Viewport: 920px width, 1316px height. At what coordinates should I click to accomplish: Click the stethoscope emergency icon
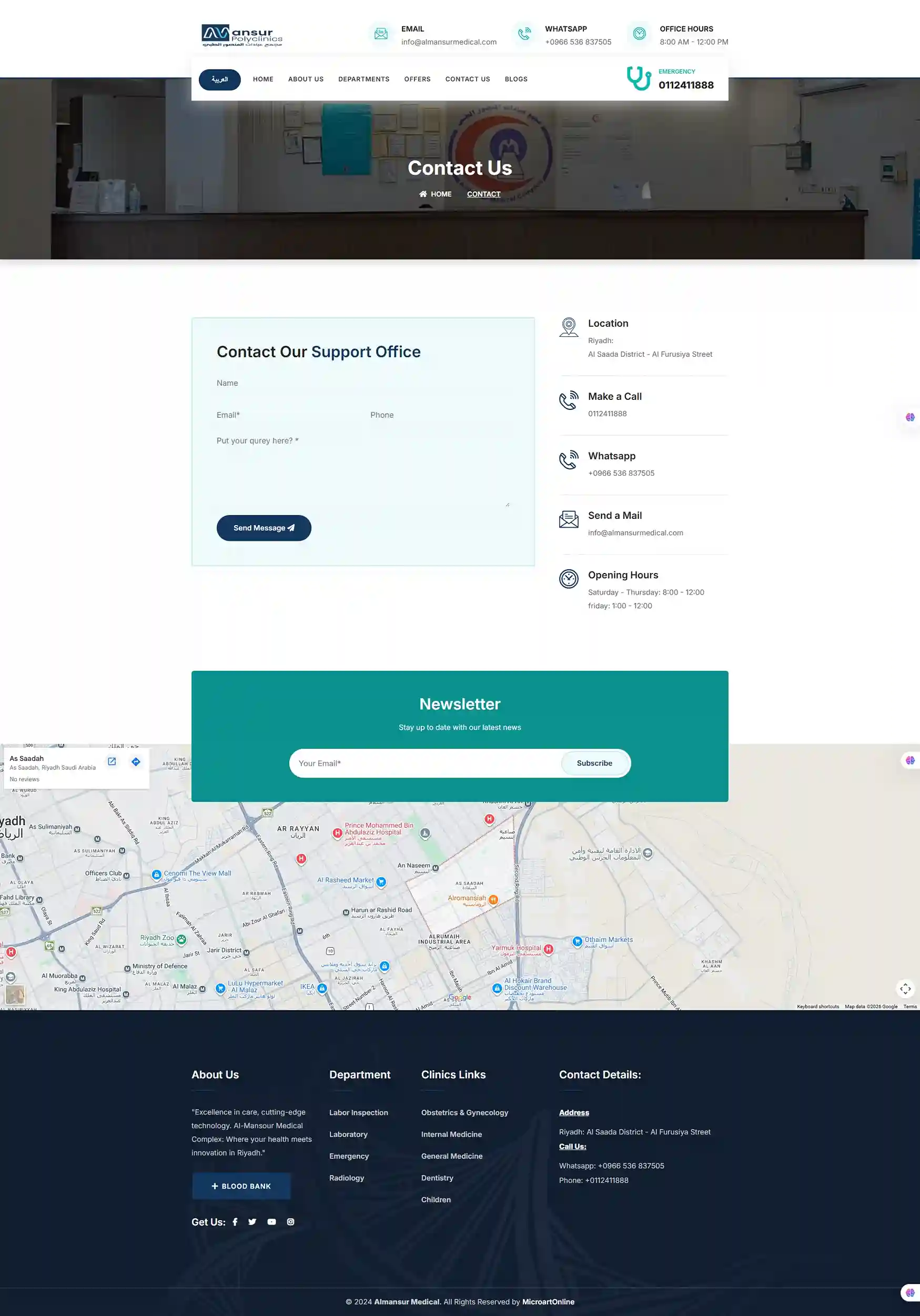click(x=638, y=78)
